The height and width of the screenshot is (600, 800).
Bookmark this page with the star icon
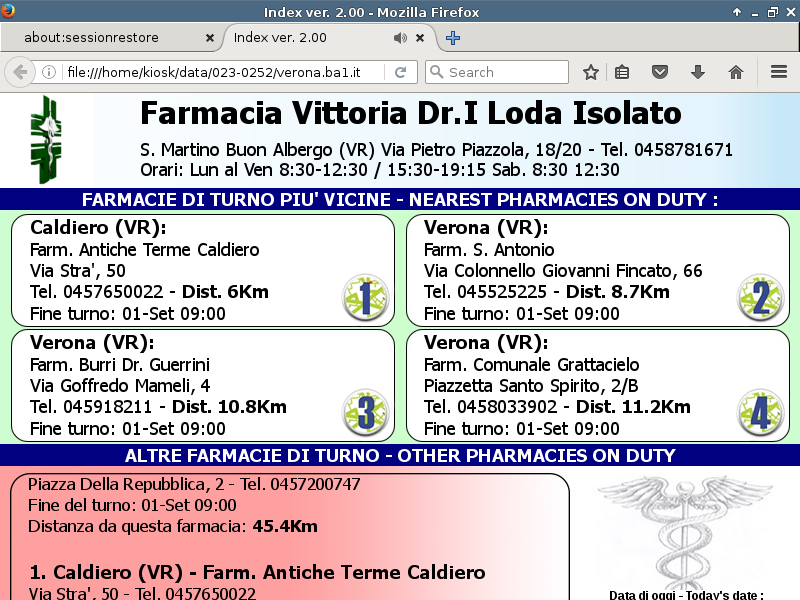point(591,72)
